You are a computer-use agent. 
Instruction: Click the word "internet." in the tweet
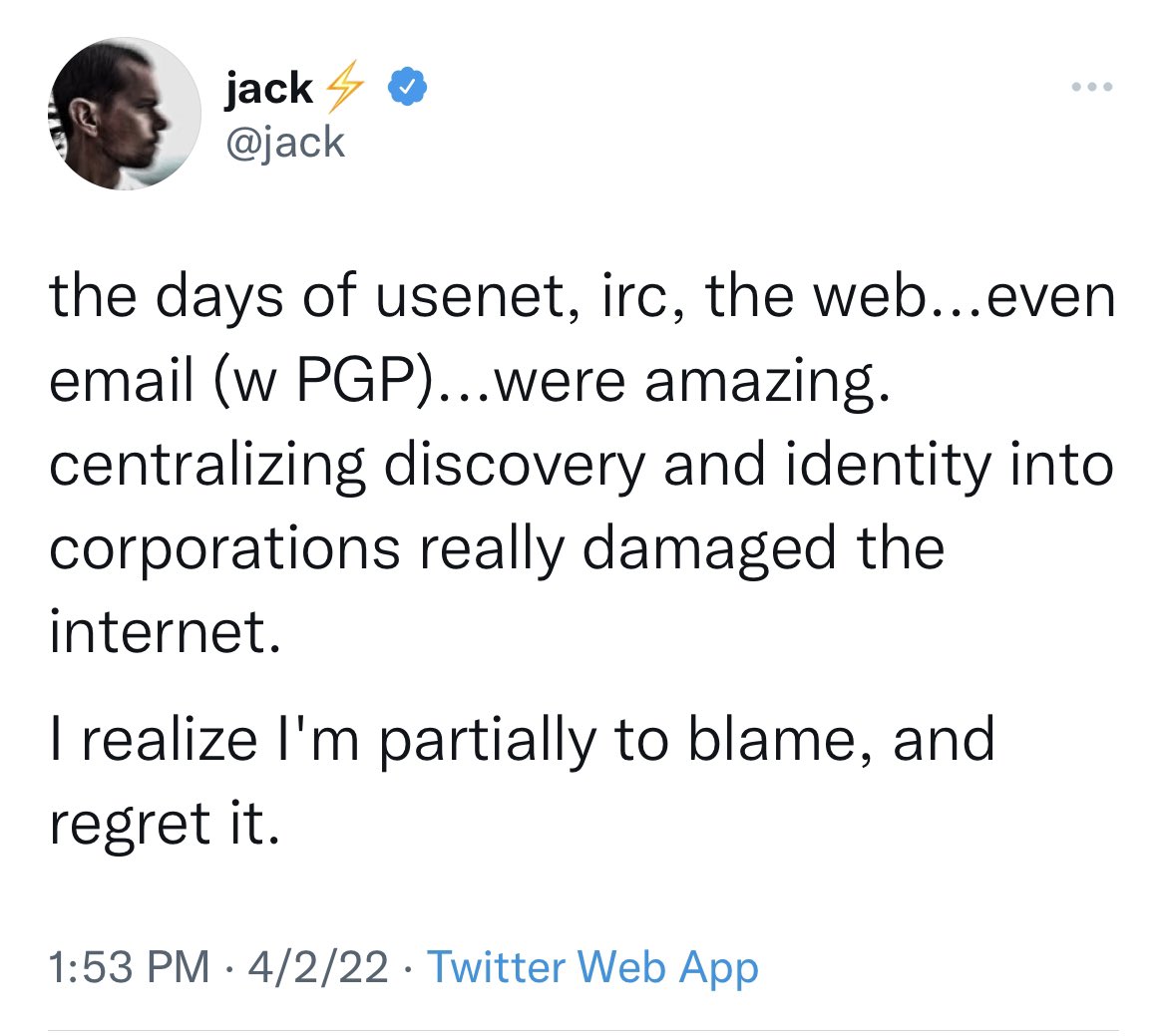coord(166,632)
